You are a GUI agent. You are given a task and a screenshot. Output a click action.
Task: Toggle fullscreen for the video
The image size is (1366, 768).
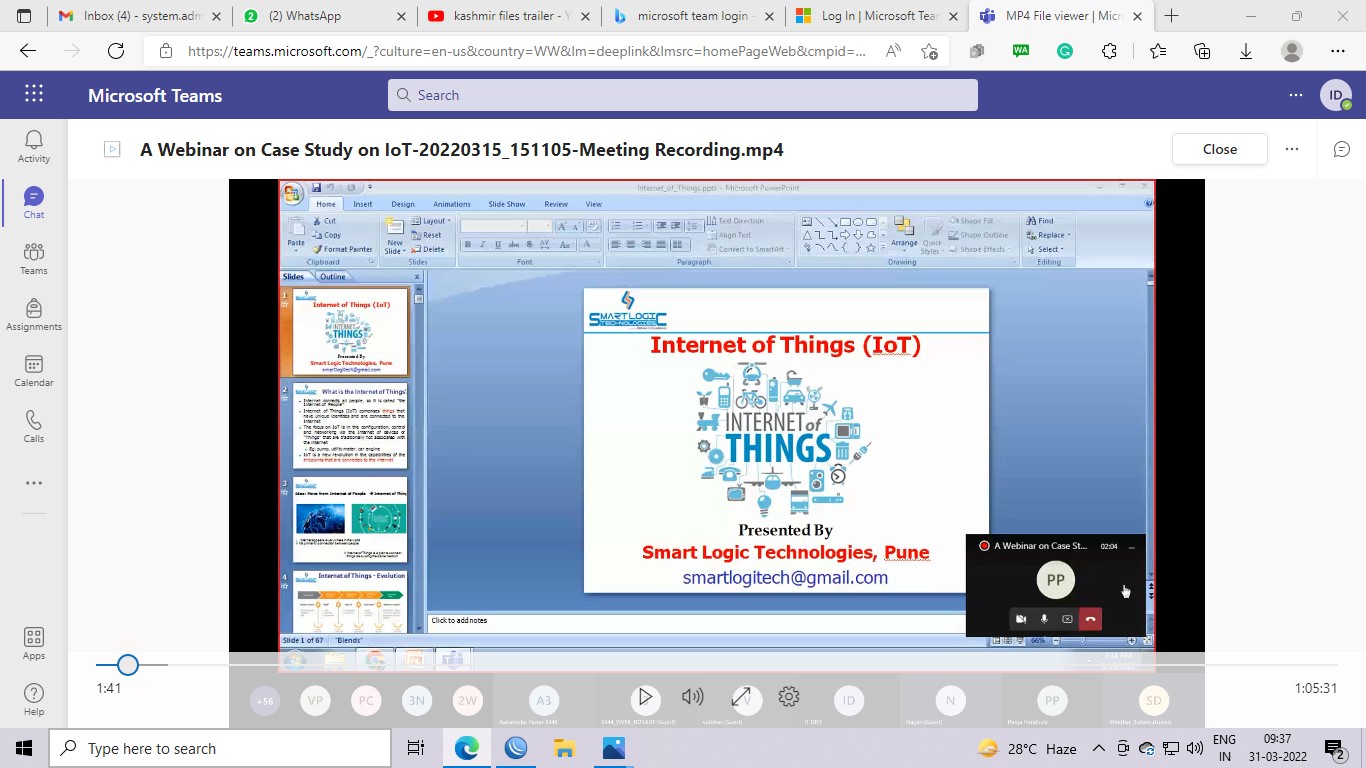coord(741,697)
